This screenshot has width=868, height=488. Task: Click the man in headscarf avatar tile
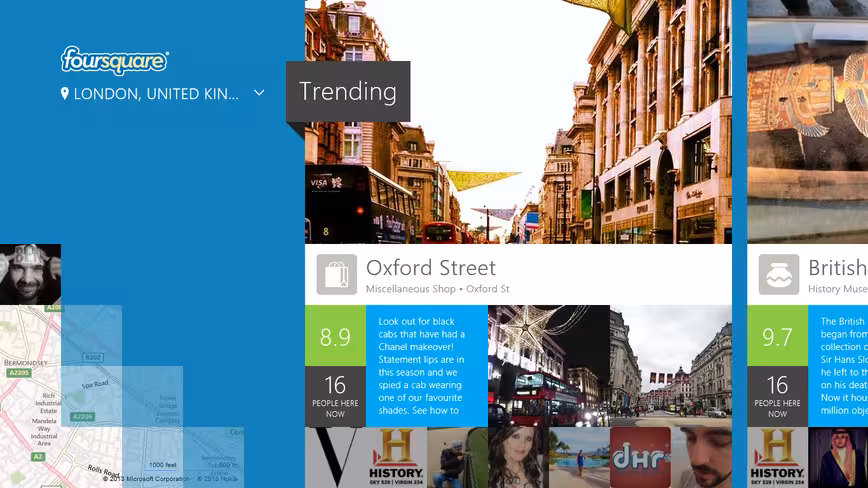[x=838, y=457]
